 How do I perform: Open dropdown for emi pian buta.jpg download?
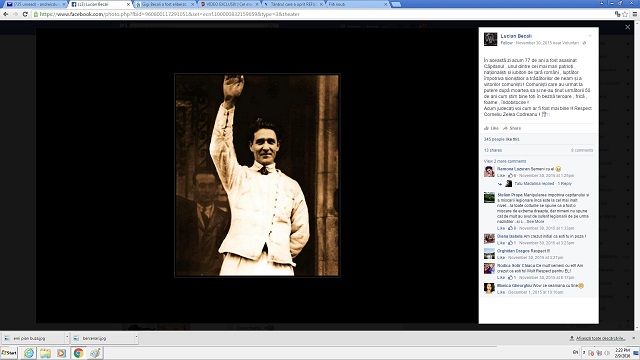click(x=67, y=338)
